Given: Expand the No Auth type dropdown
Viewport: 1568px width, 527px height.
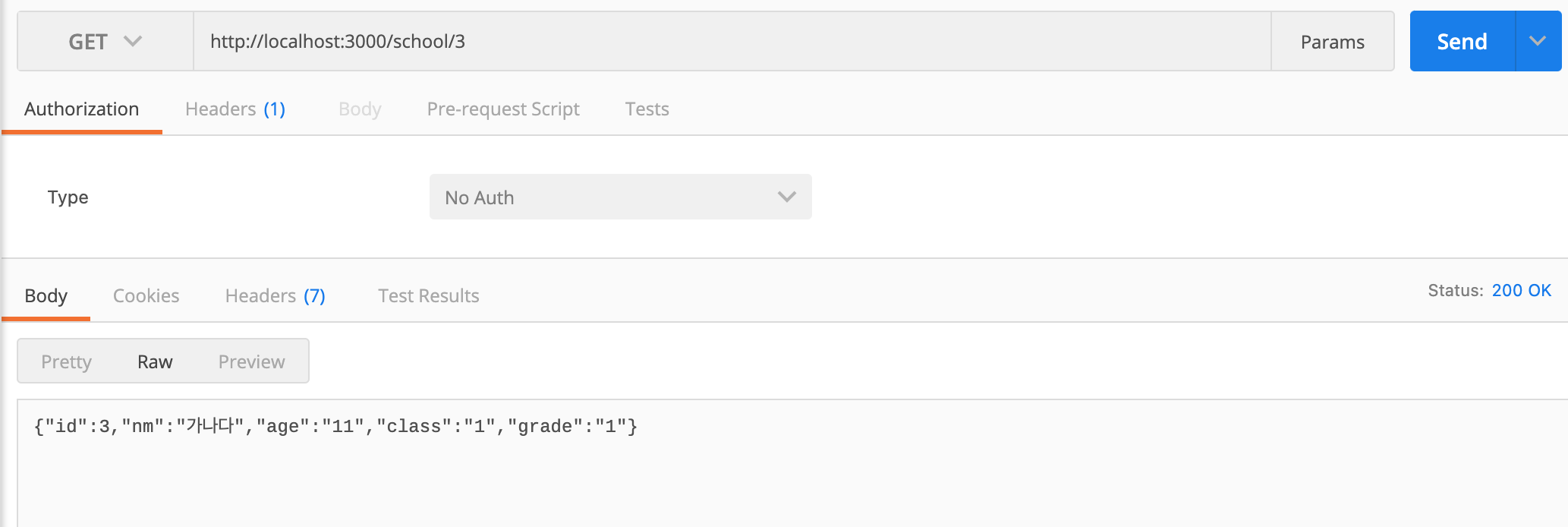Looking at the screenshot, I should pos(620,197).
